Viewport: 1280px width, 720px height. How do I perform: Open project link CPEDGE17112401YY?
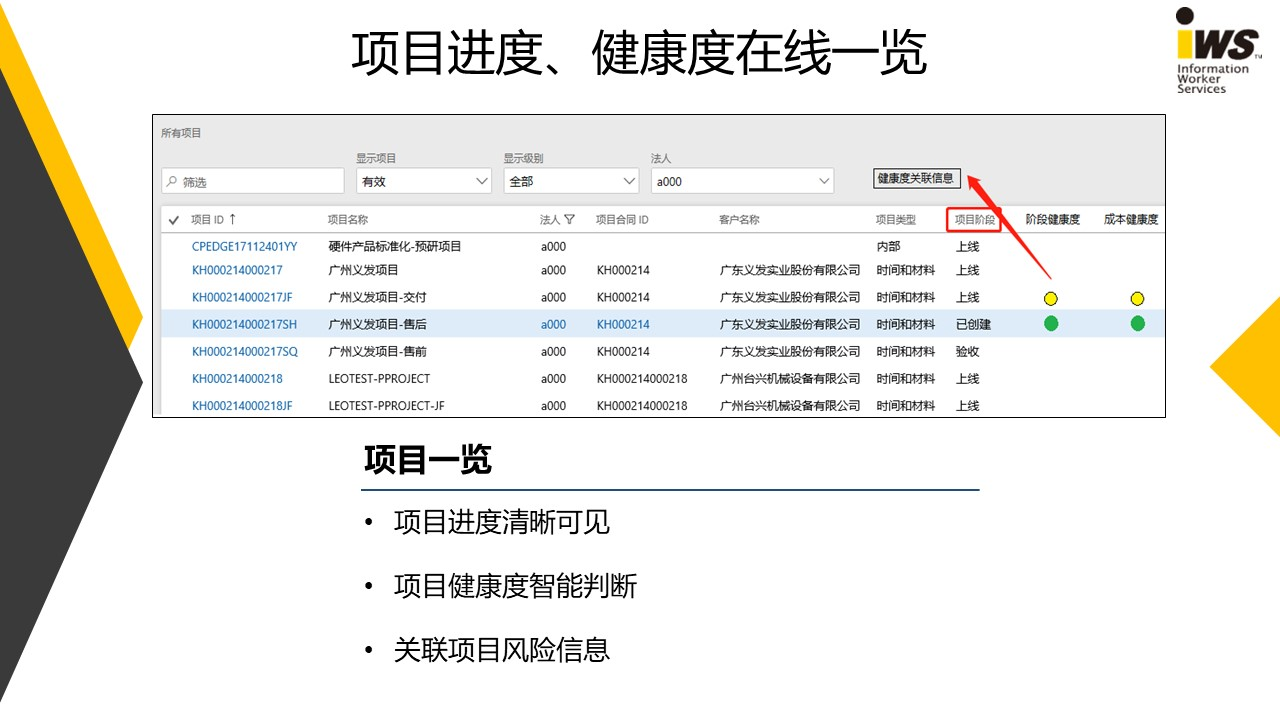[245, 246]
